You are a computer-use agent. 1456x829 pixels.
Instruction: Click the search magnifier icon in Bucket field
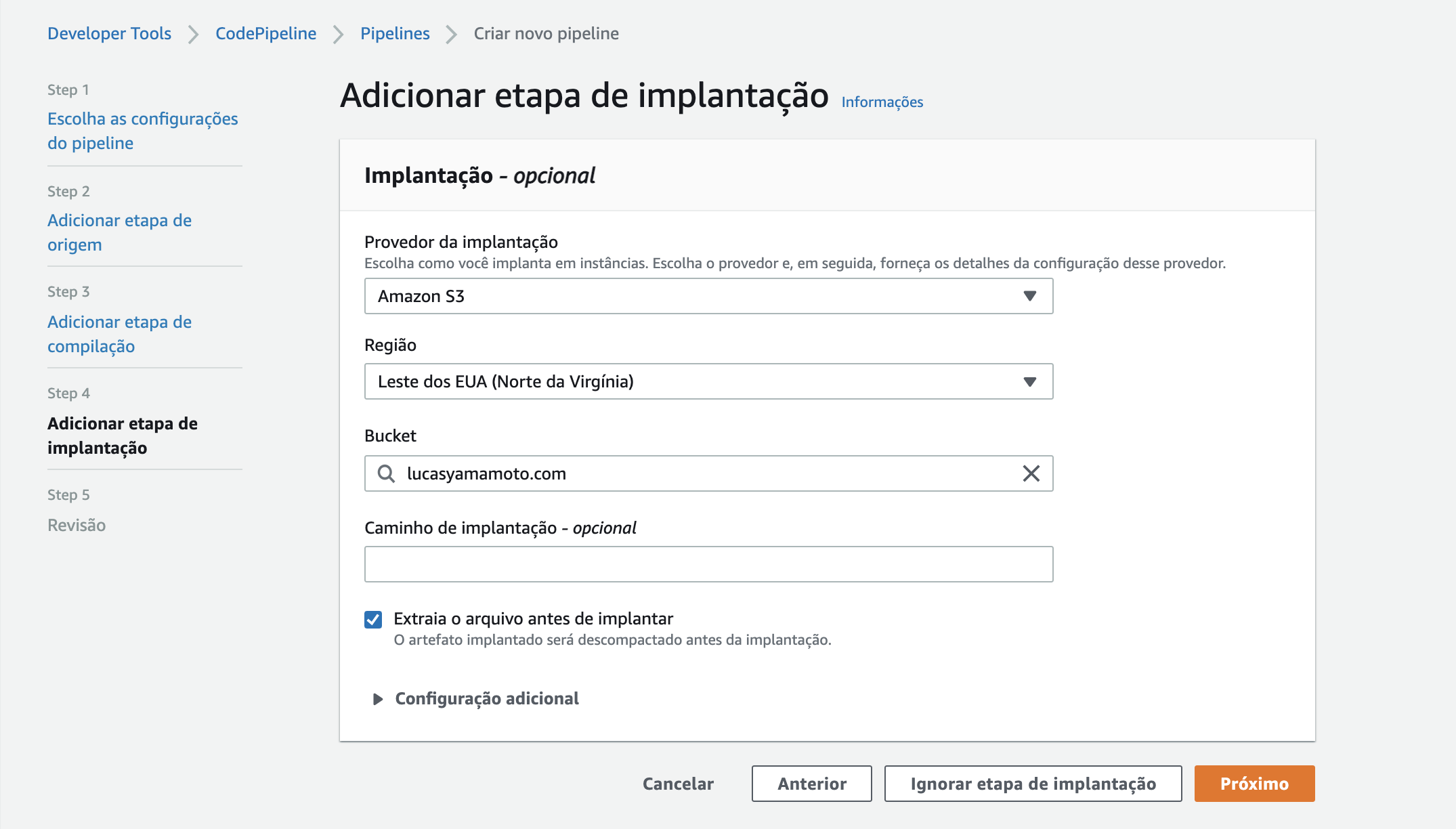click(x=386, y=473)
